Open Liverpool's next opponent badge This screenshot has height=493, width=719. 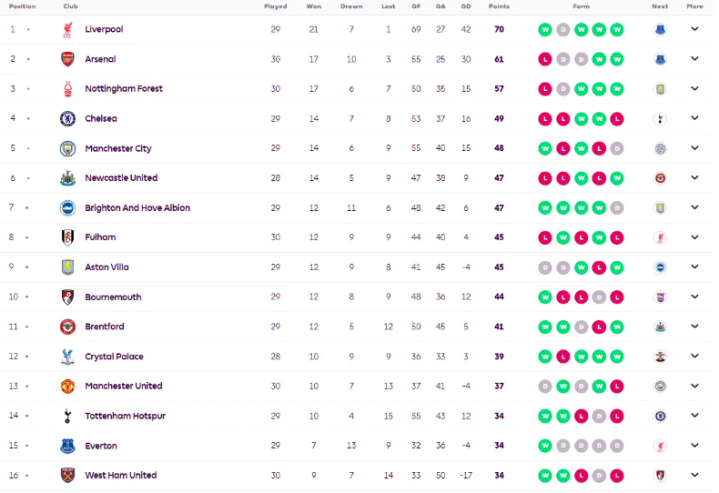(x=660, y=30)
